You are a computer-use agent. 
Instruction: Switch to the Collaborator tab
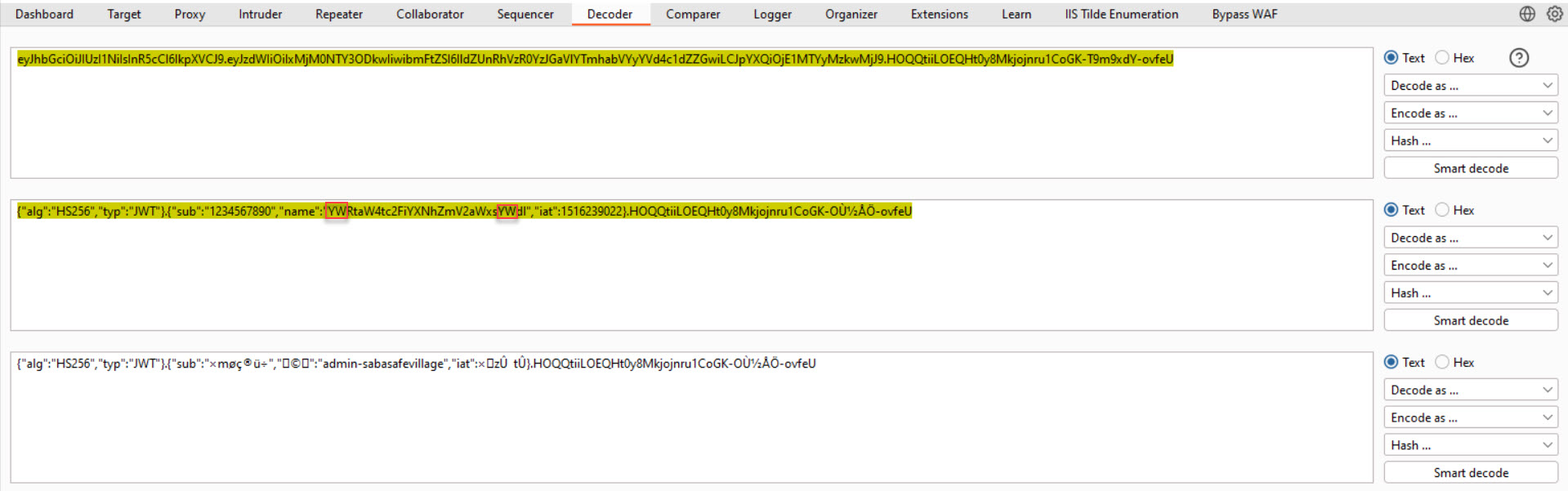click(430, 14)
